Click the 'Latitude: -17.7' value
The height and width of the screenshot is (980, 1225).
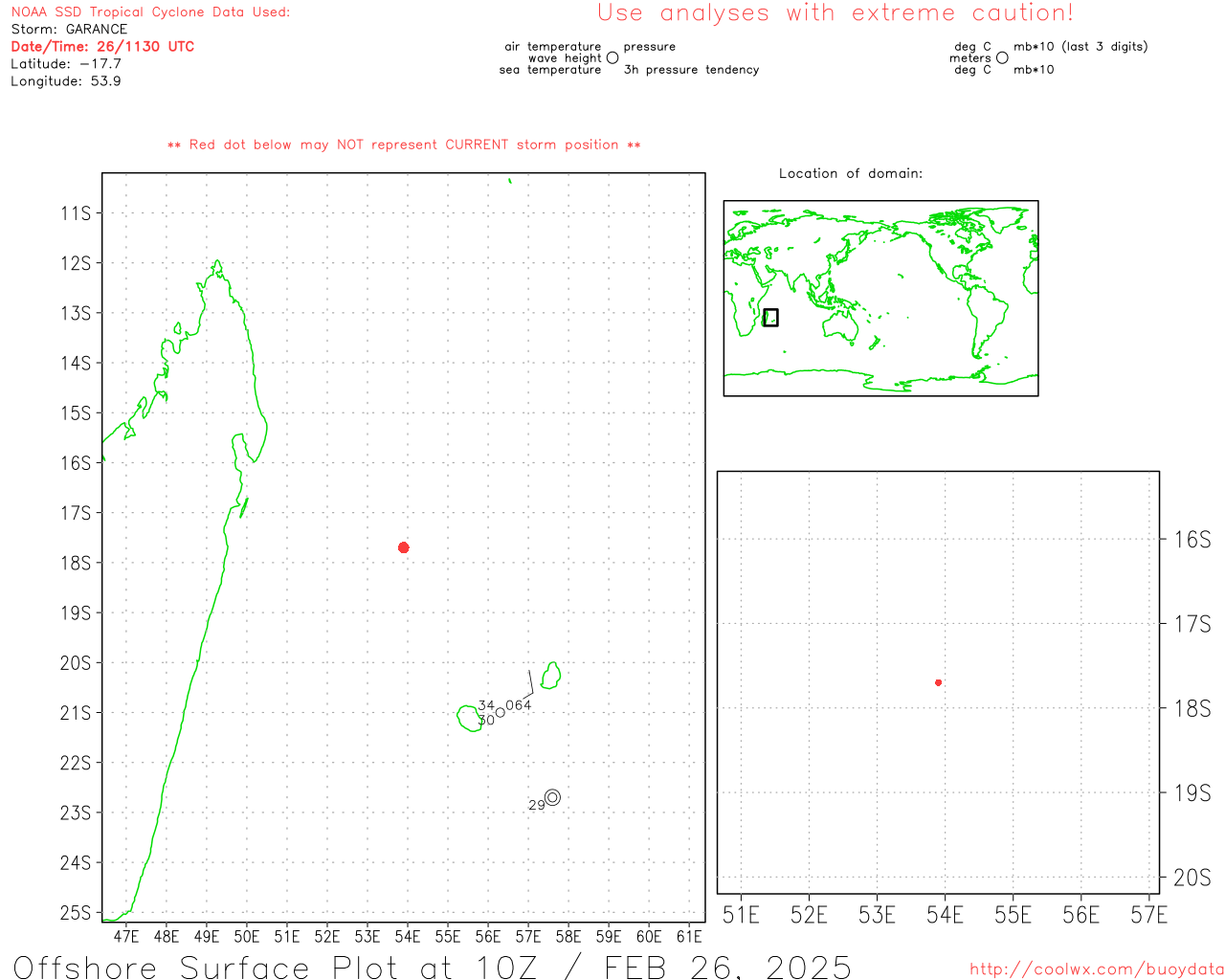66,64
